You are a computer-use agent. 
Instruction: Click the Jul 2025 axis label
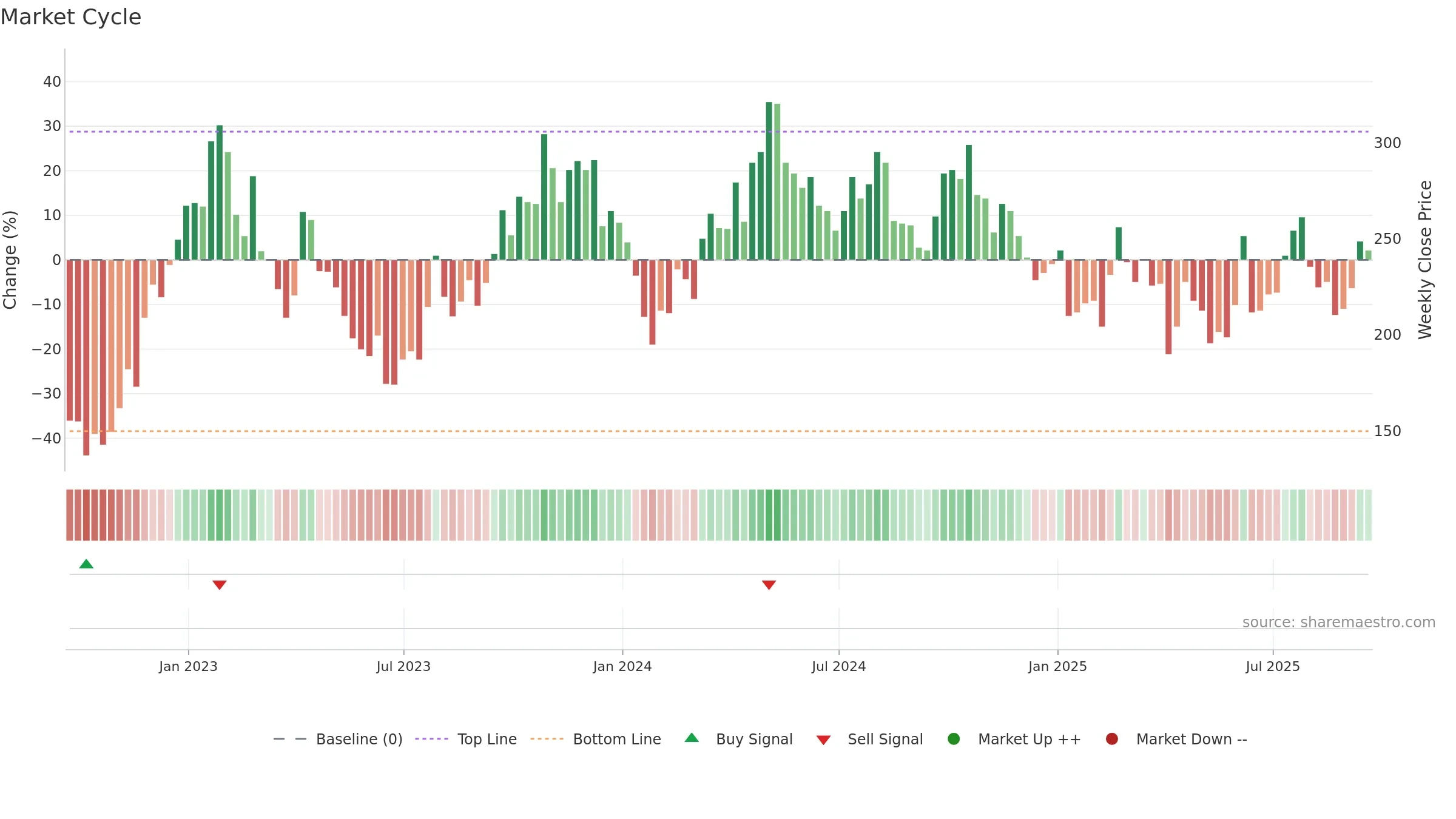(x=1273, y=666)
